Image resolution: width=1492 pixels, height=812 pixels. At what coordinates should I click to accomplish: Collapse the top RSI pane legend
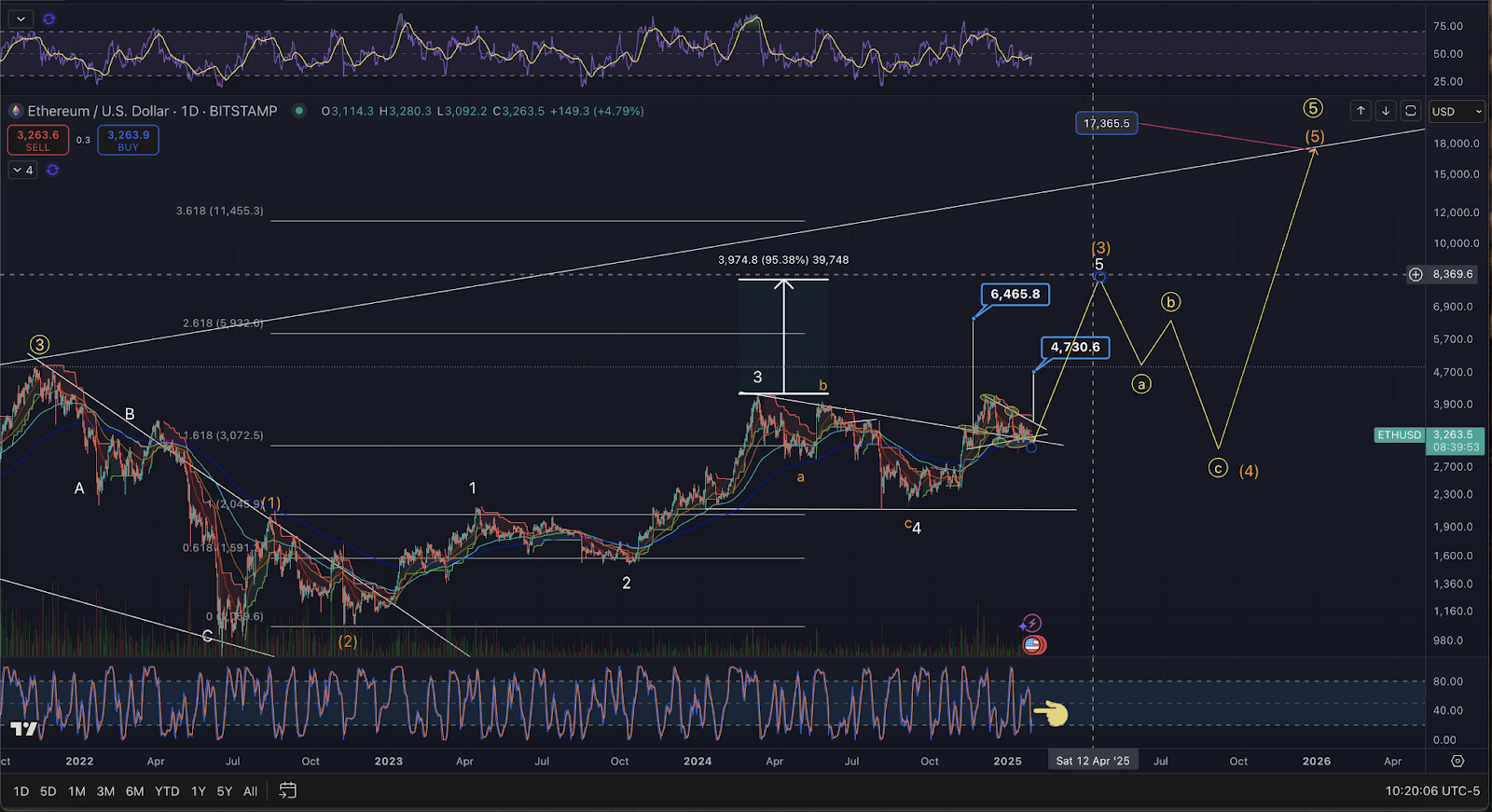[x=21, y=19]
